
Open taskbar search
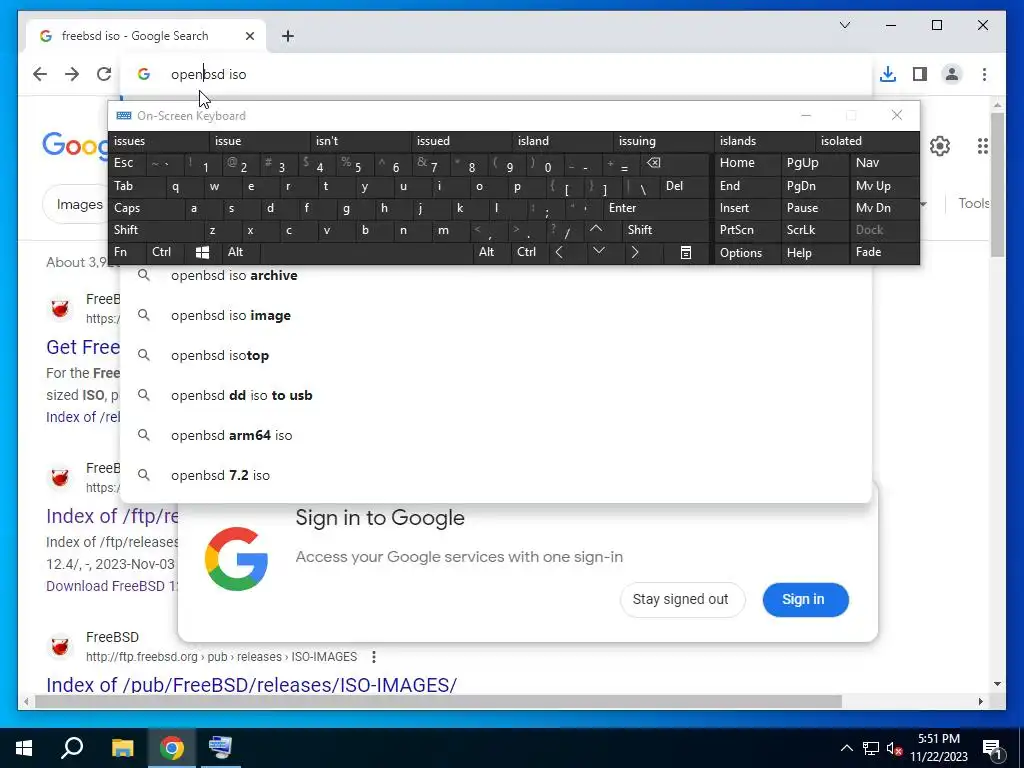pyautogui.click(x=72, y=748)
